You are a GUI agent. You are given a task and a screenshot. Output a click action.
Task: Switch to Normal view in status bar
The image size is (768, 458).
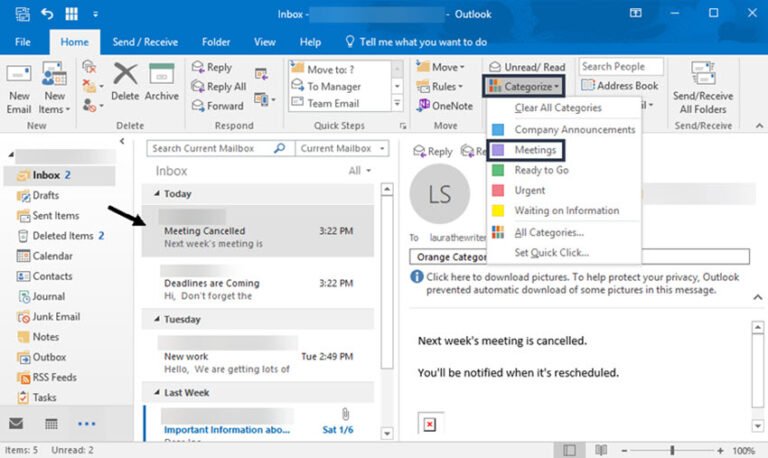(569, 450)
